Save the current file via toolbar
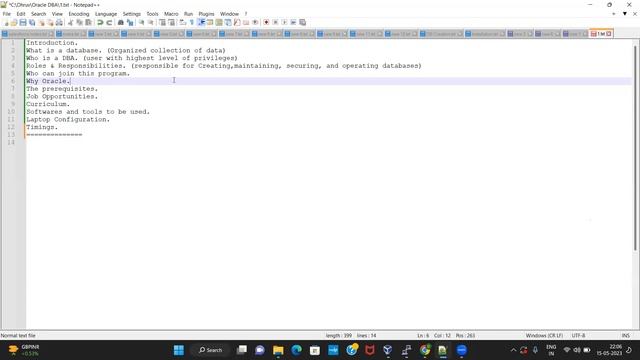The image size is (640, 360). tap(23, 22)
